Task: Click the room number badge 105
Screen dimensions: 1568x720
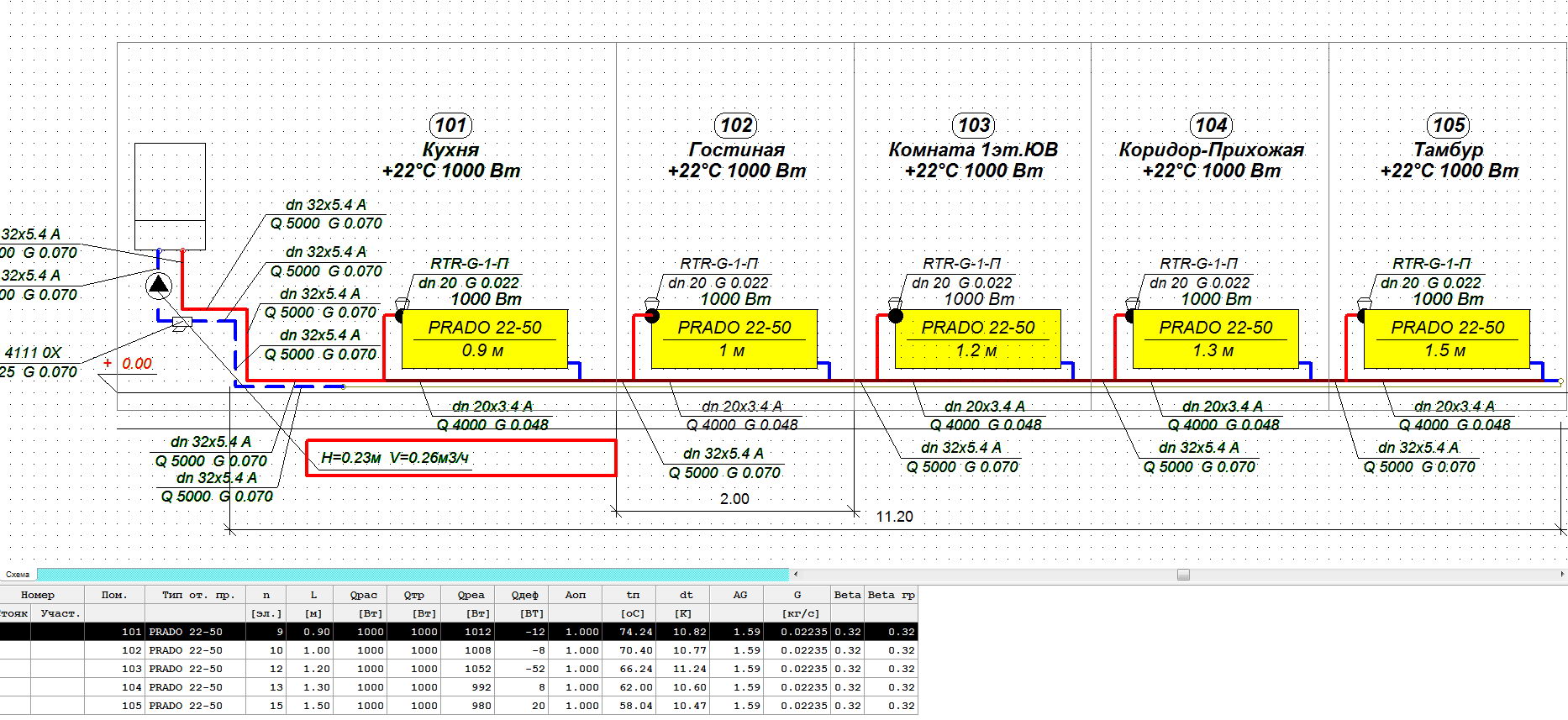Action: click(x=1449, y=125)
